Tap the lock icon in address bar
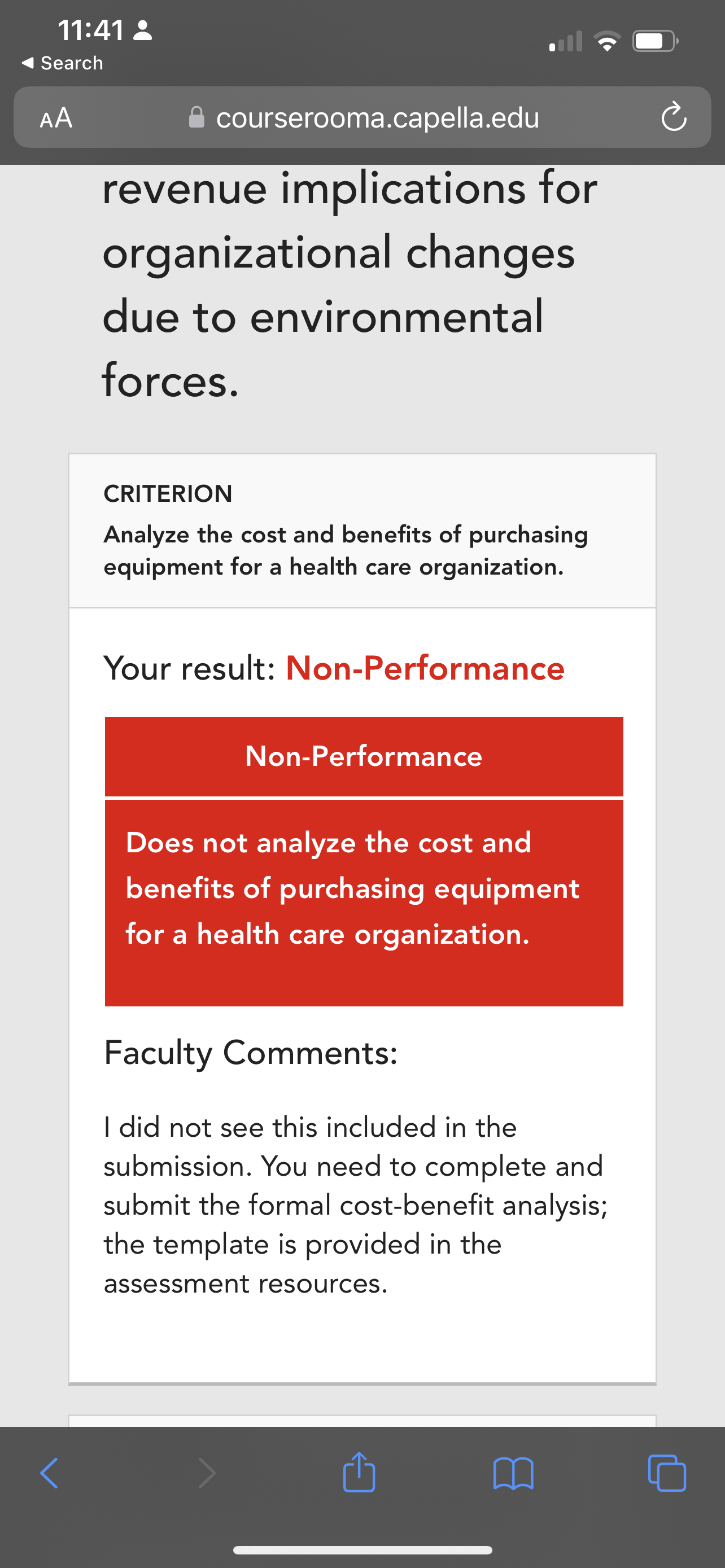Viewport: 725px width, 1568px height. click(196, 117)
